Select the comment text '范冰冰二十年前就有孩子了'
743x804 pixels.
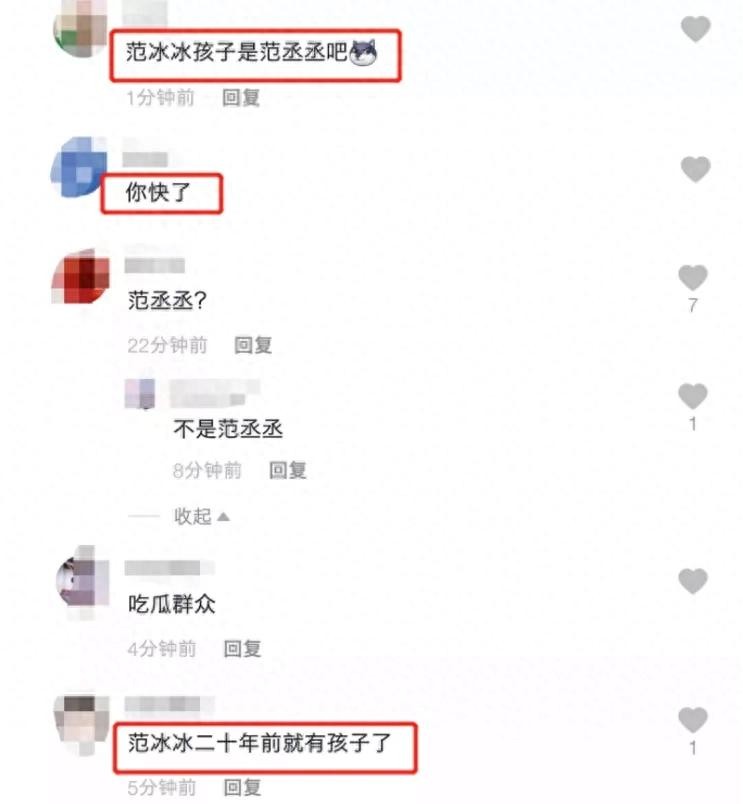click(x=260, y=743)
